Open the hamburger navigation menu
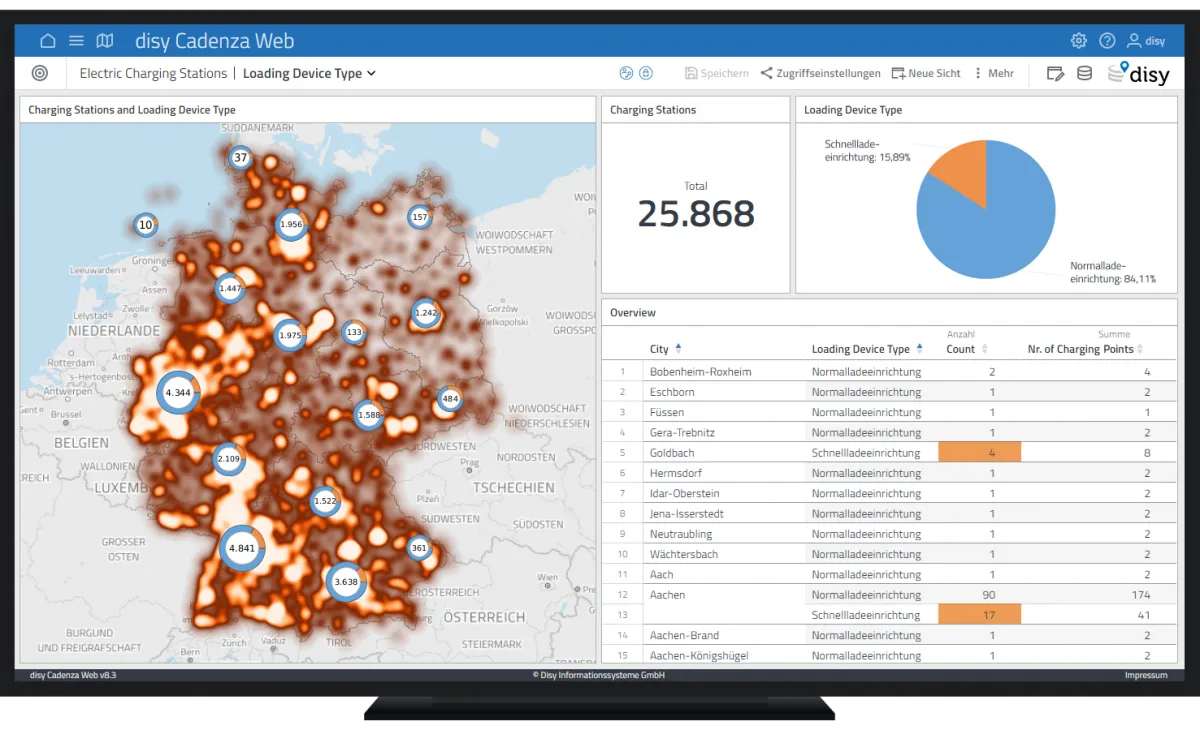Image resolution: width=1200 pixels, height=730 pixels. (x=76, y=41)
